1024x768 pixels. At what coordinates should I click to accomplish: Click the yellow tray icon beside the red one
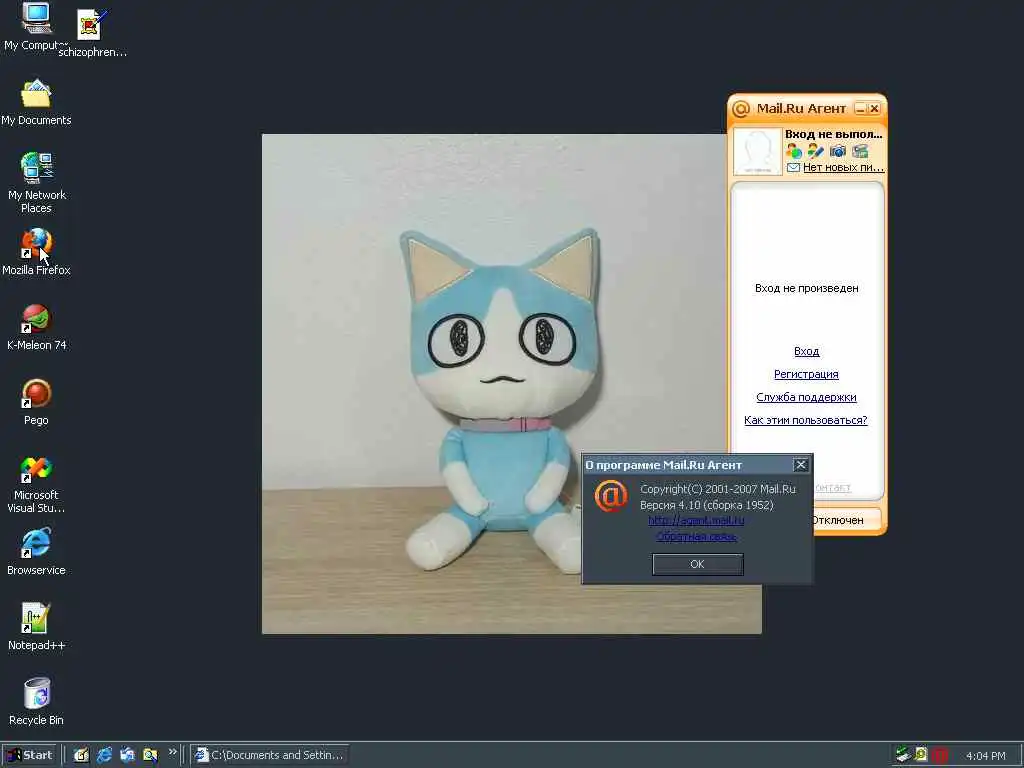coord(921,755)
